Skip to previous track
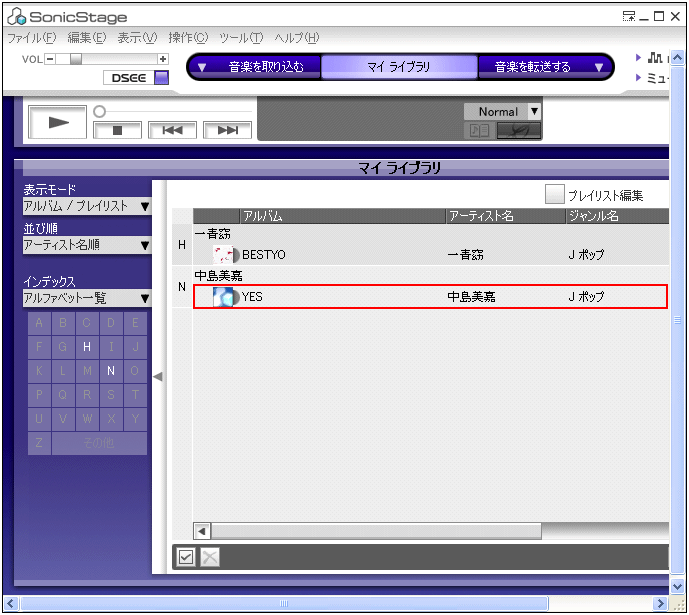Image resolution: width=689 pixels, height=615 pixels. [x=172, y=130]
